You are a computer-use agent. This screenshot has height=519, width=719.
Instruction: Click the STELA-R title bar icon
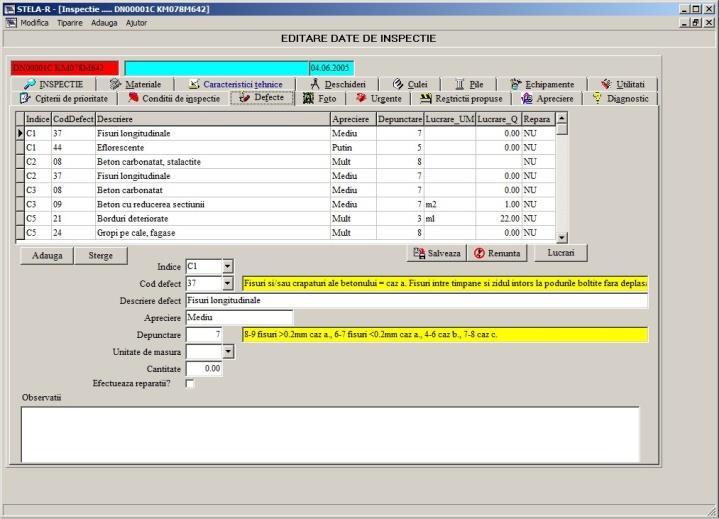pyautogui.click(x=9, y=9)
